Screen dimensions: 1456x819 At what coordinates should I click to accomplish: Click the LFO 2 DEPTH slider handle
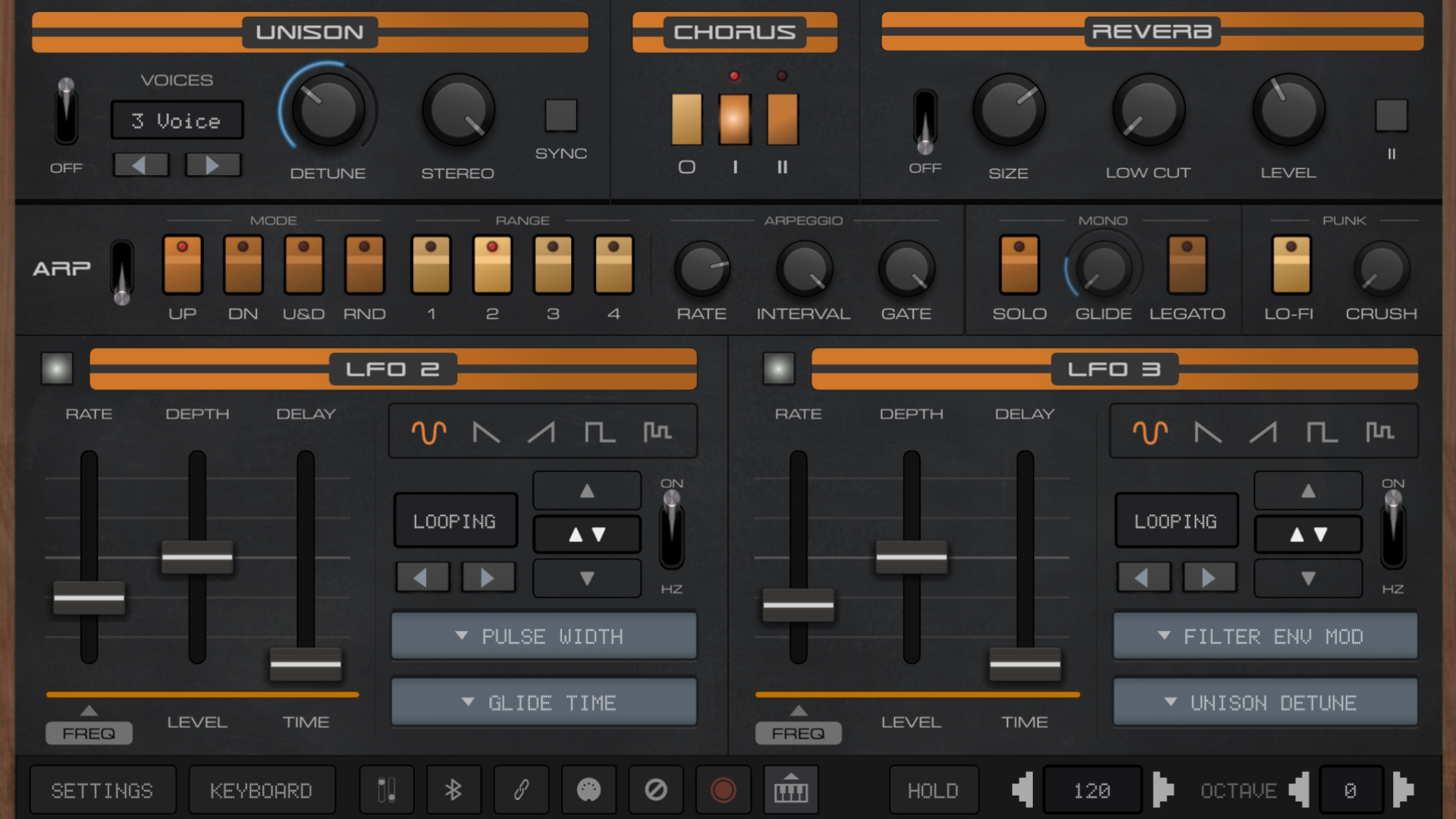[197, 557]
